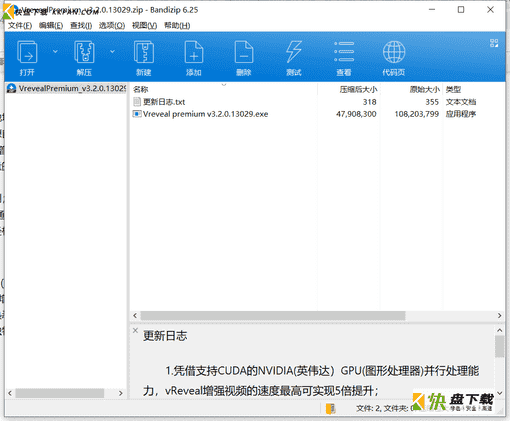This screenshot has height=421, width=510.
Task: Open the 选项(O) menu
Action: (x=112, y=25)
